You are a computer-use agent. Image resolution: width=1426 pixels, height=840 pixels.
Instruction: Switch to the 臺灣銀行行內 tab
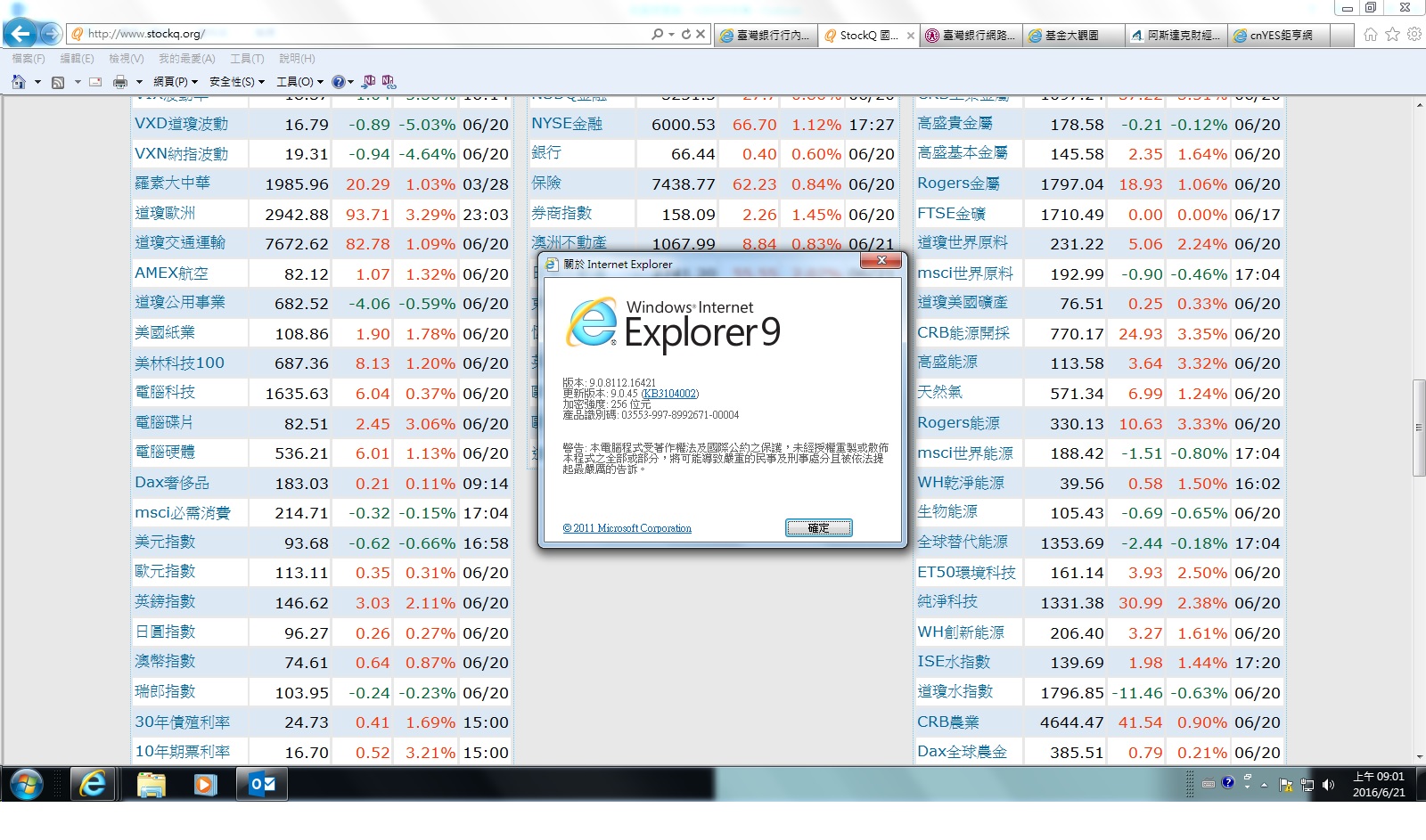pos(766,35)
